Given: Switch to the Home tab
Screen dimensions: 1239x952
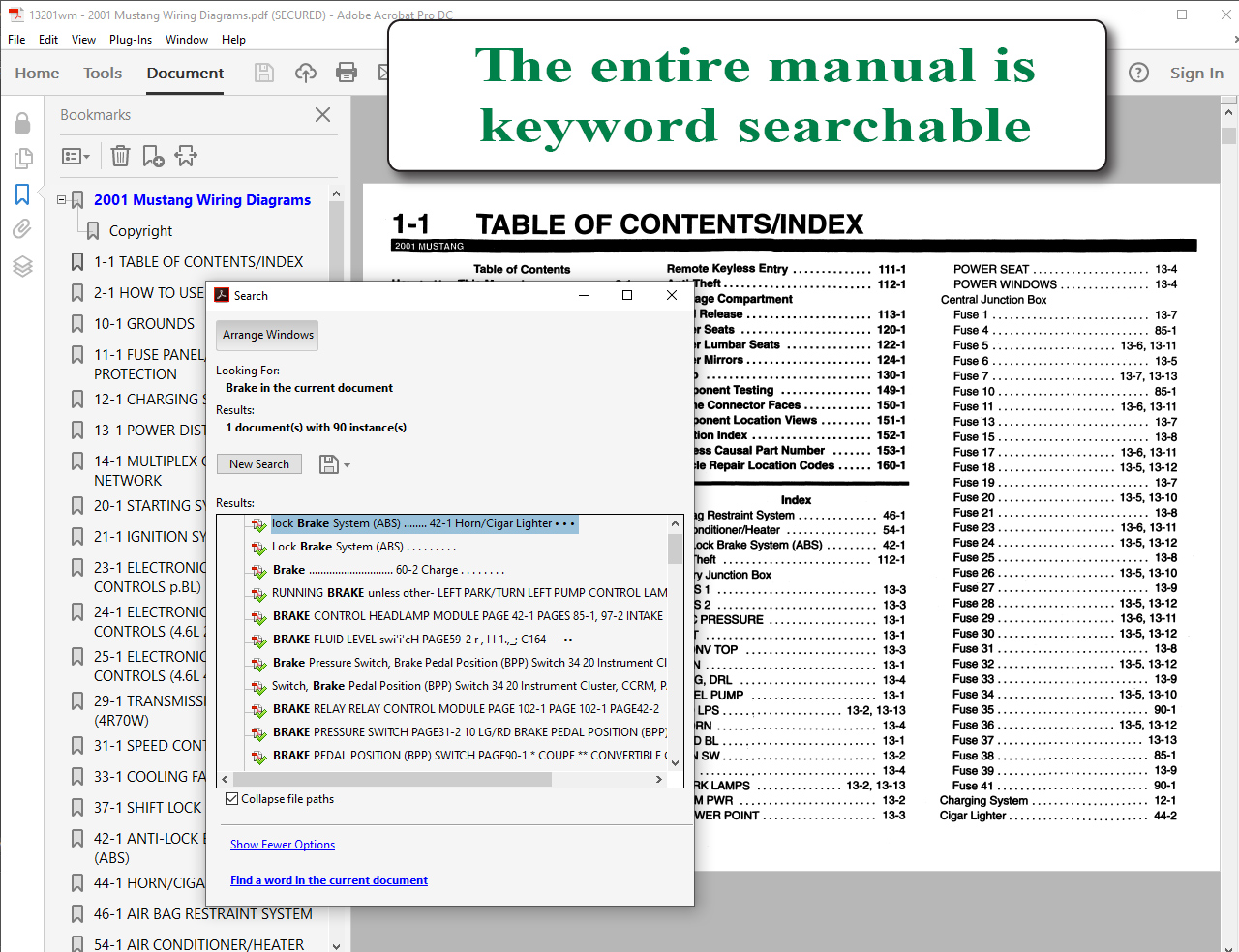Looking at the screenshot, I should [38, 73].
